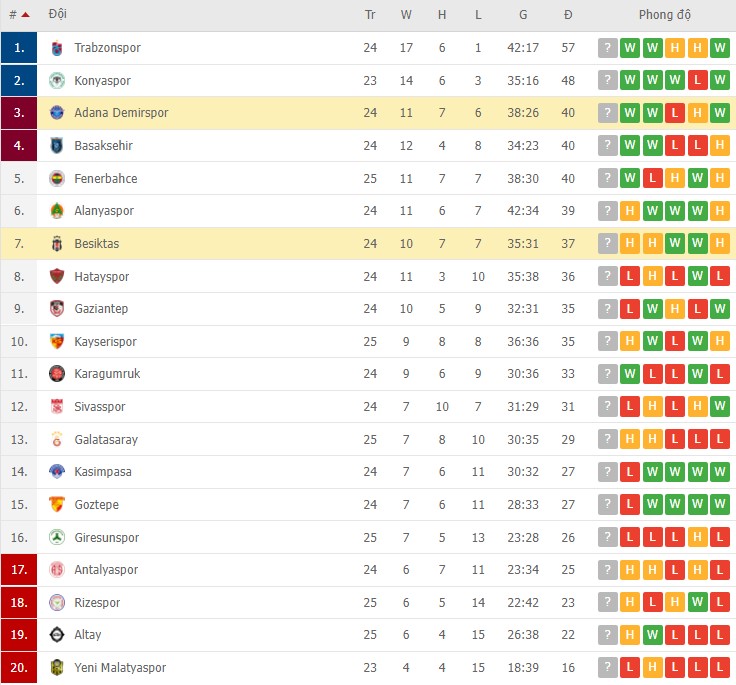Open the Sivasspor team link
Image resolution: width=736 pixels, height=685 pixels.
100,407
